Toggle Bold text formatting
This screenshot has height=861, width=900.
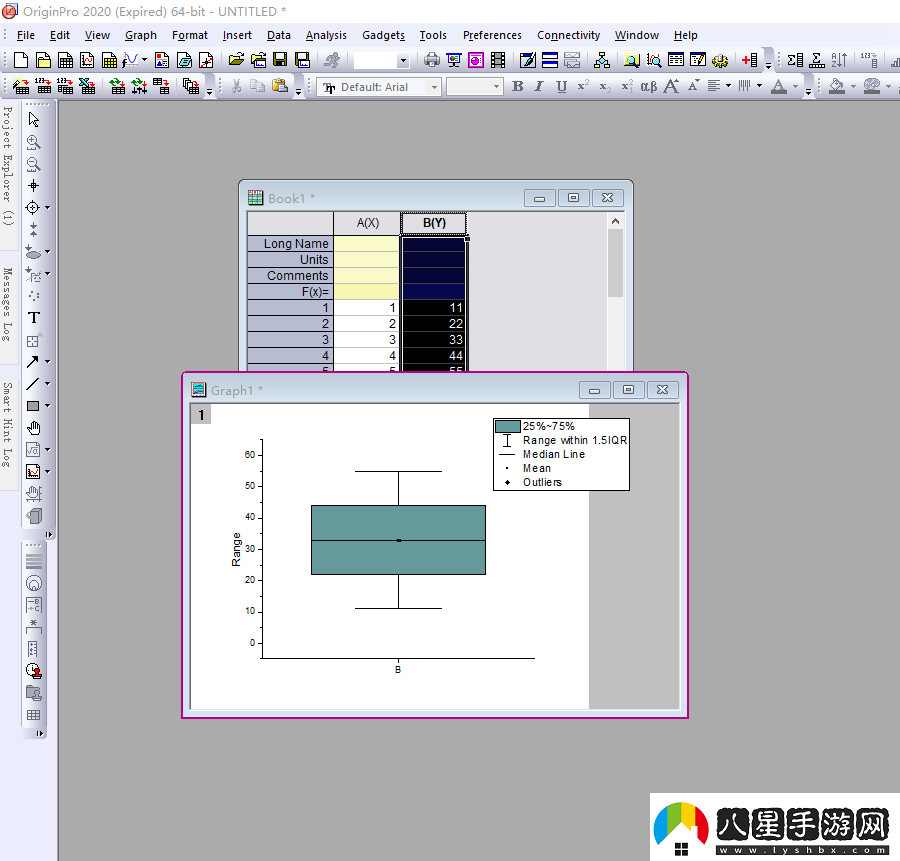click(517, 87)
